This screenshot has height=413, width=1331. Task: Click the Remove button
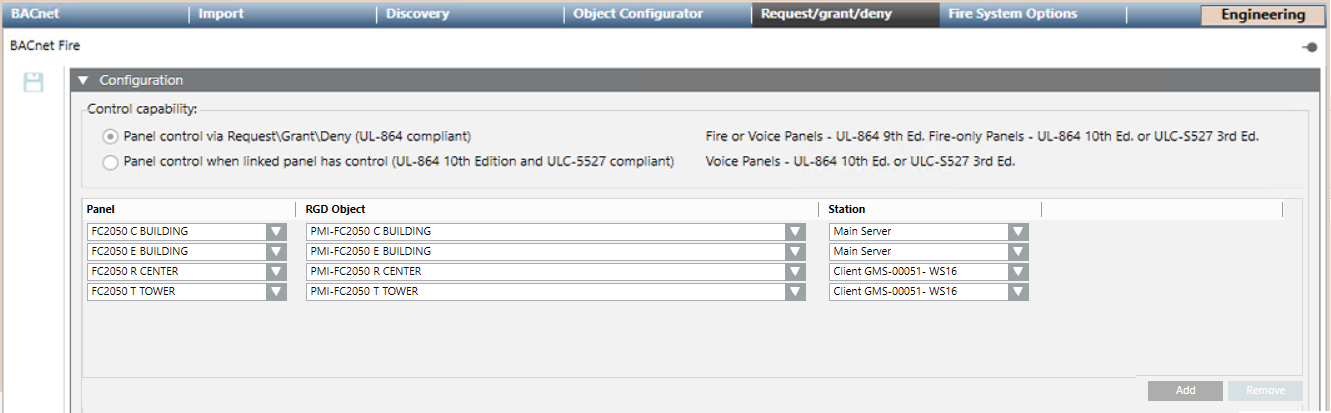(x=1265, y=391)
